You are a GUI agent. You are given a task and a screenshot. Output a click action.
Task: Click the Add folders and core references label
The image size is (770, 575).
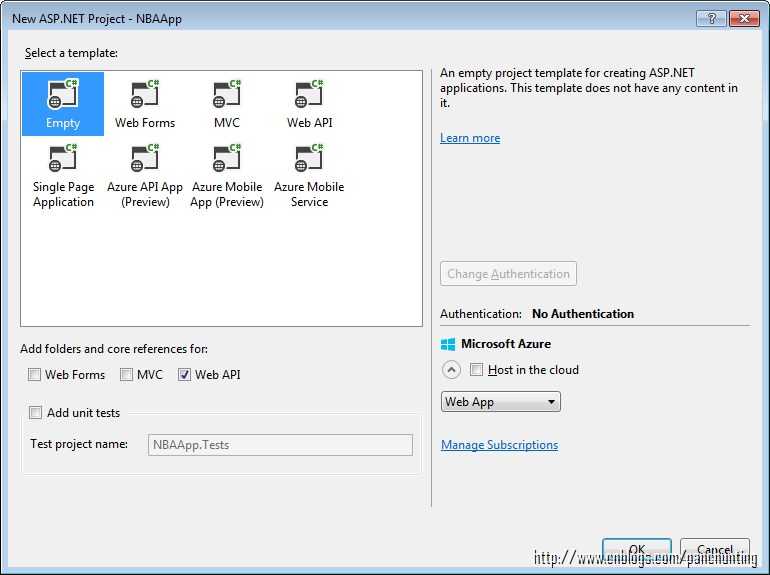114,349
